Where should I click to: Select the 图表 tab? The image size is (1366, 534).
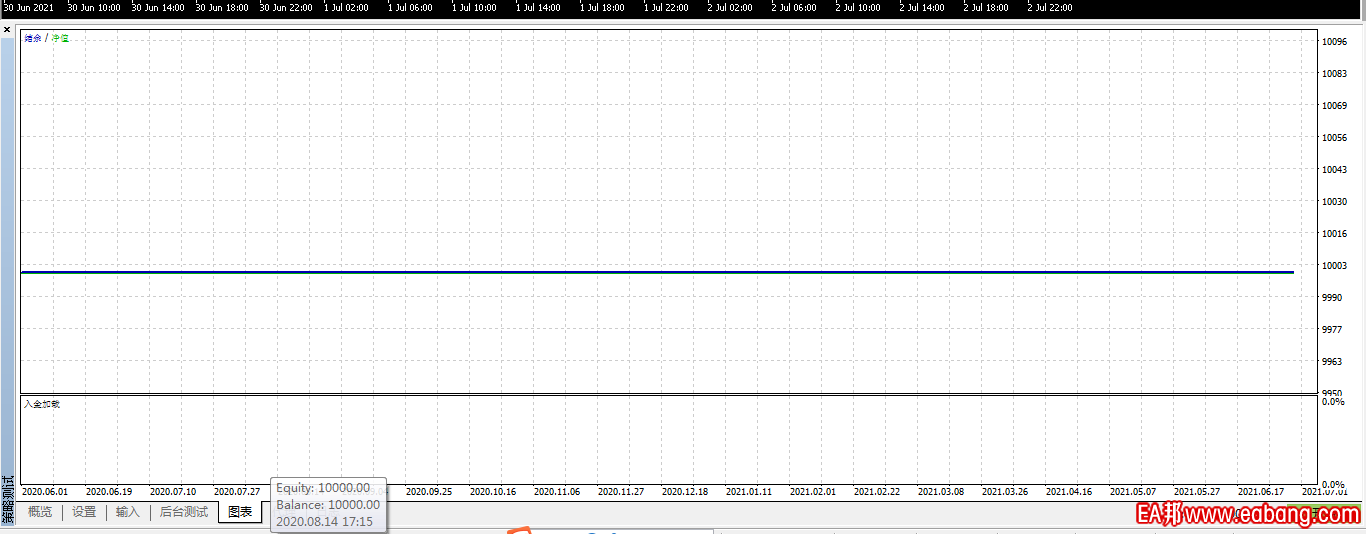point(240,512)
